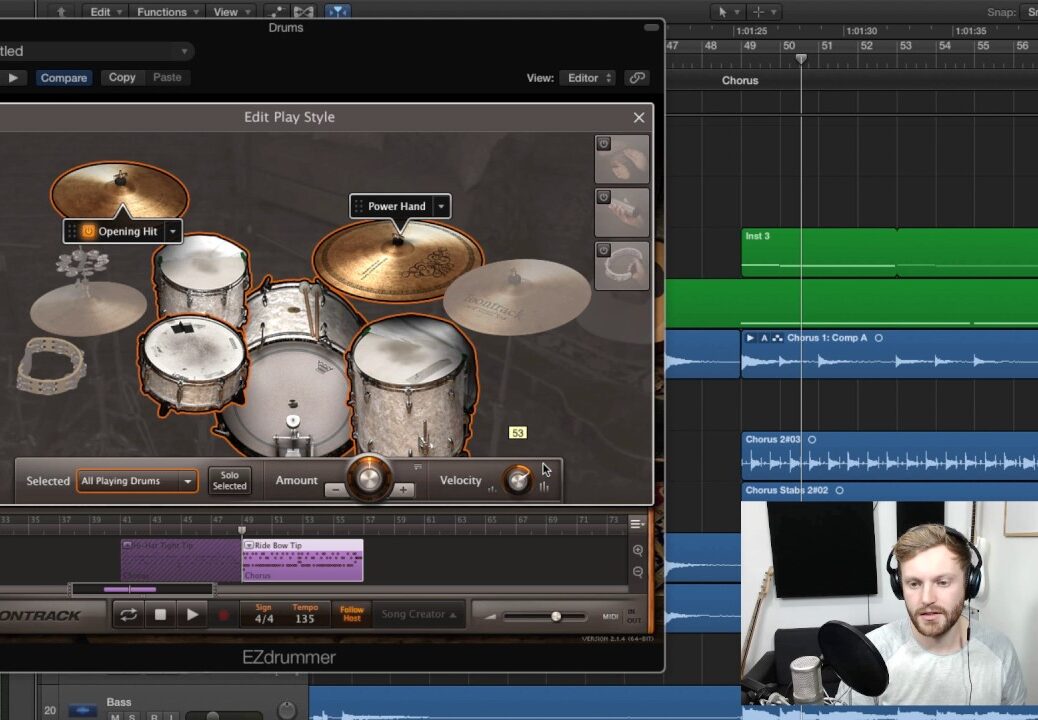Open the Ride Bow Tip block menu arrow
This screenshot has height=720, width=1038.
(249, 545)
